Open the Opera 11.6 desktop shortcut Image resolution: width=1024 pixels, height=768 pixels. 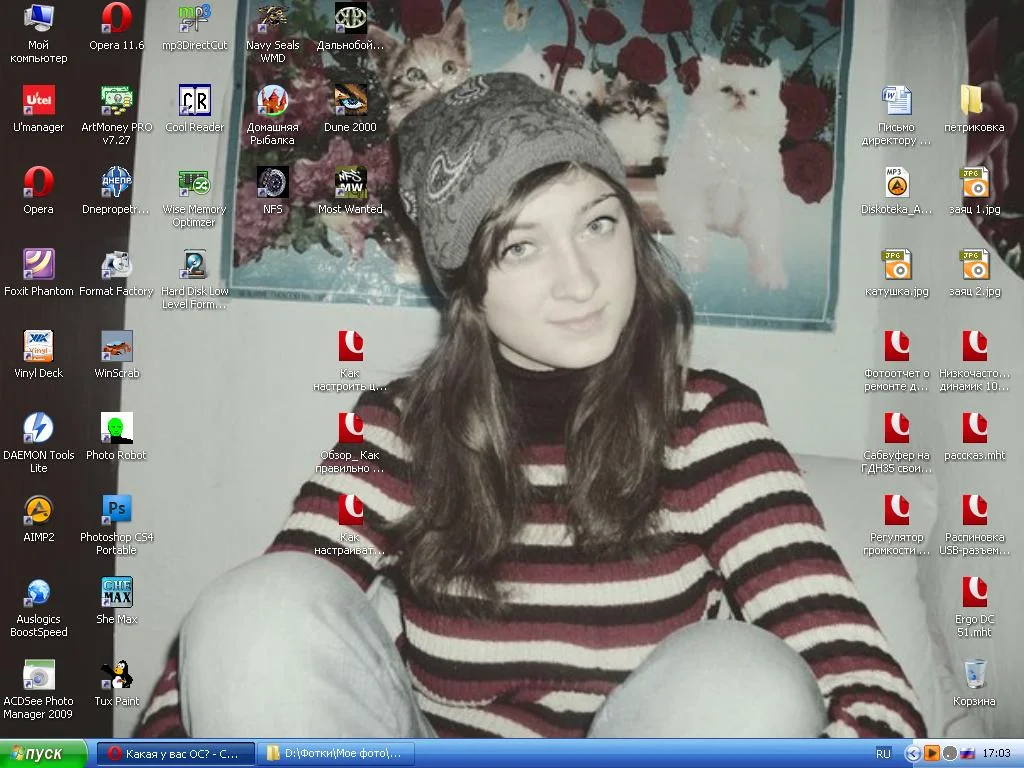pos(117,19)
